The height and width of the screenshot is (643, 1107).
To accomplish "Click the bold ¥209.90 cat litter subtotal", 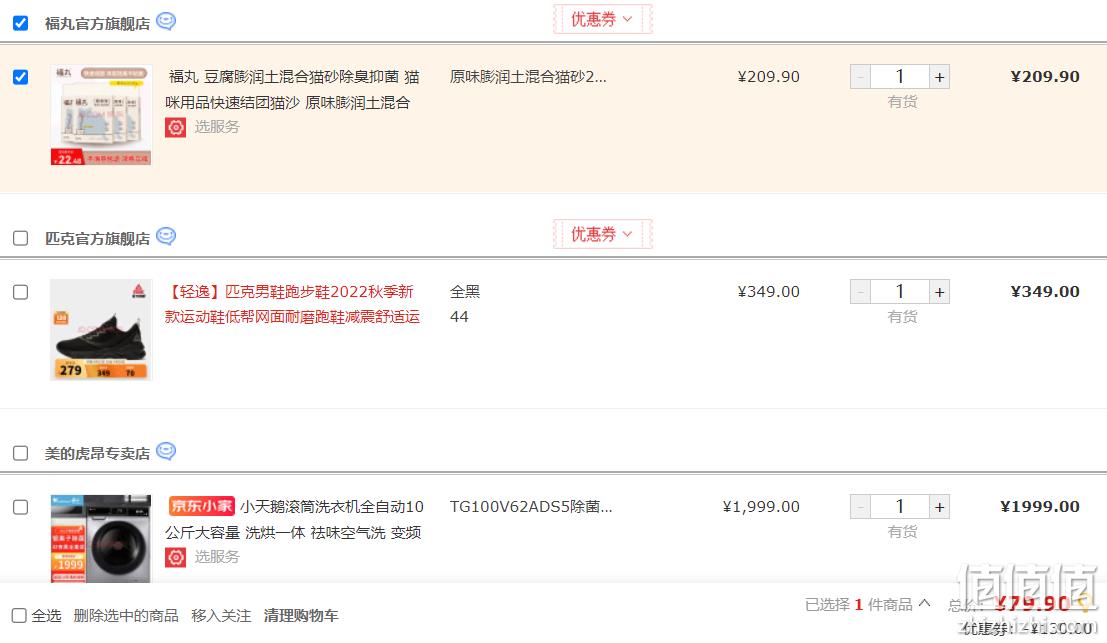I will [x=1045, y=77].
